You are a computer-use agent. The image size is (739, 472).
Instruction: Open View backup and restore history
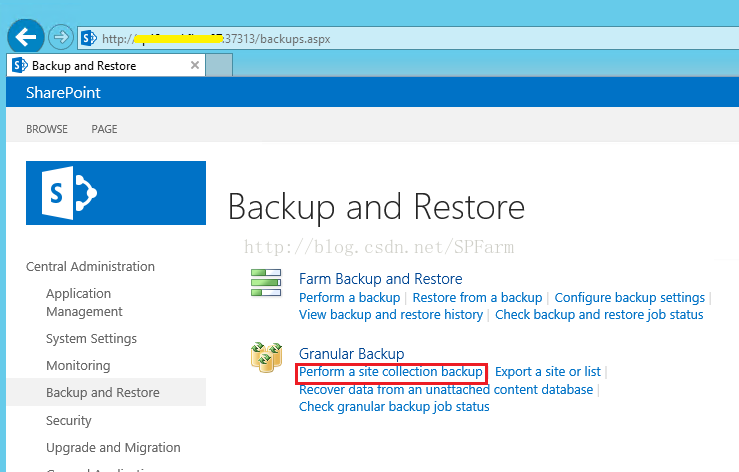(391, 315)
